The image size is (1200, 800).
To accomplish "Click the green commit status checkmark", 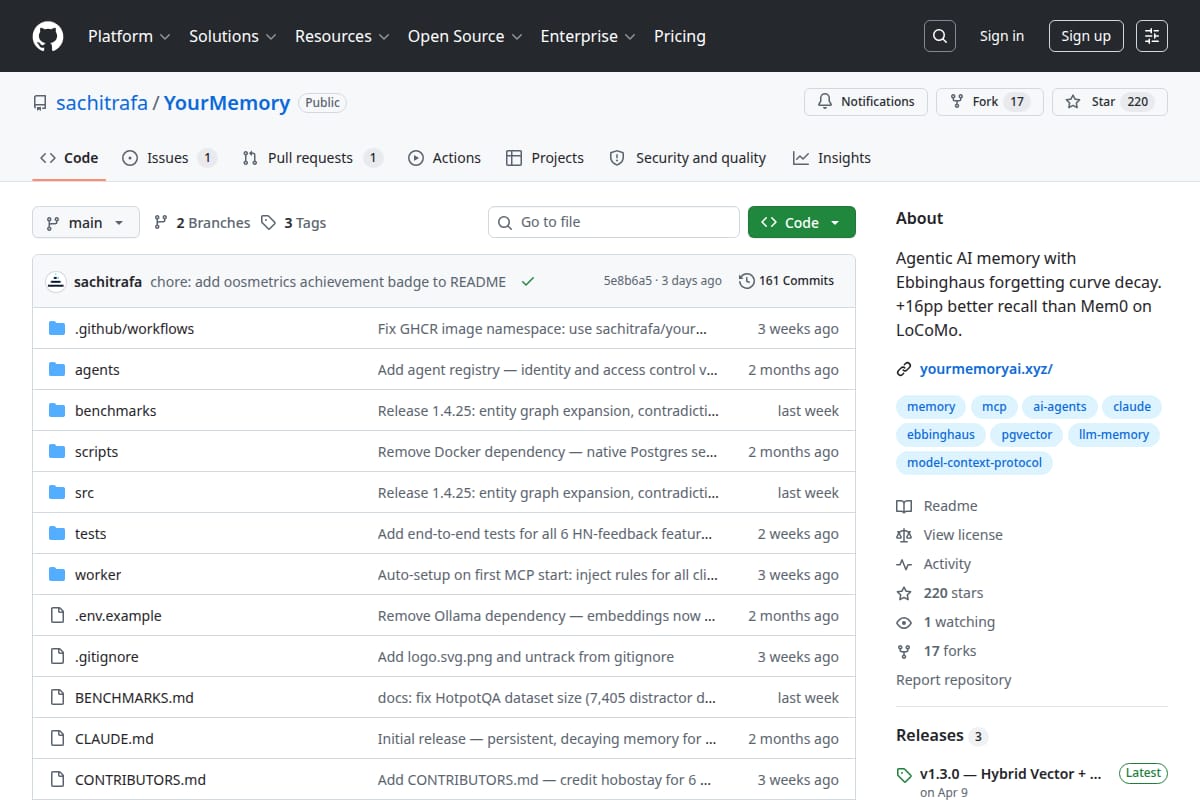I will coord(528,281).
